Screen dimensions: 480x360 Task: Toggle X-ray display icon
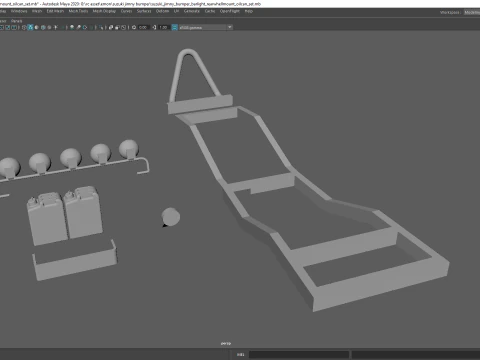click(111, 27)
